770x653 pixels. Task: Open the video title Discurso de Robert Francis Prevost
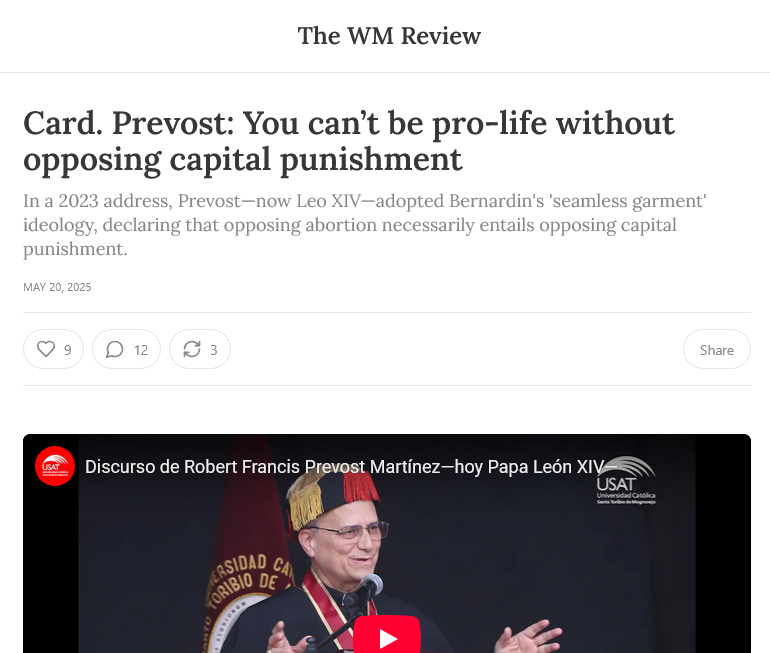[x=344, y=466]
